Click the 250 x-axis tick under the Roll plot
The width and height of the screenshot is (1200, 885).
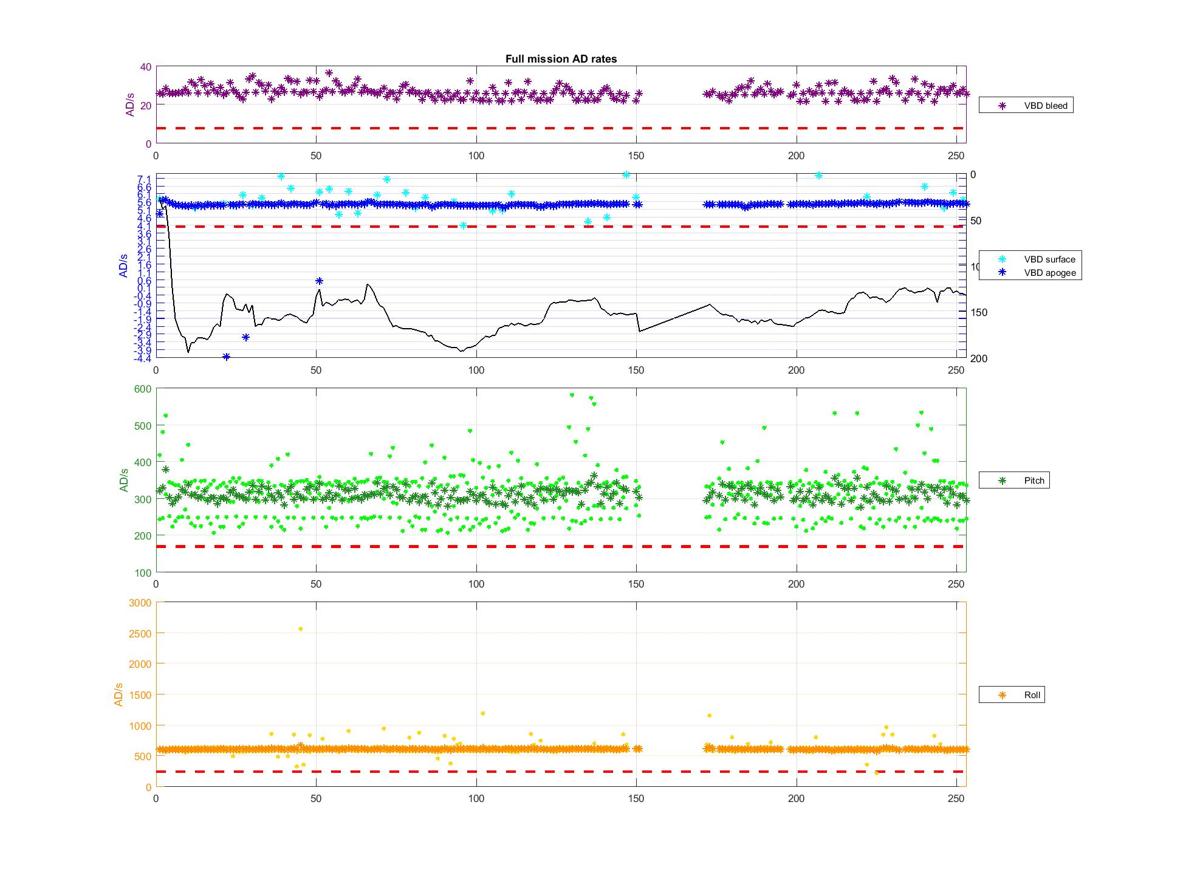[x=958, y=799]
